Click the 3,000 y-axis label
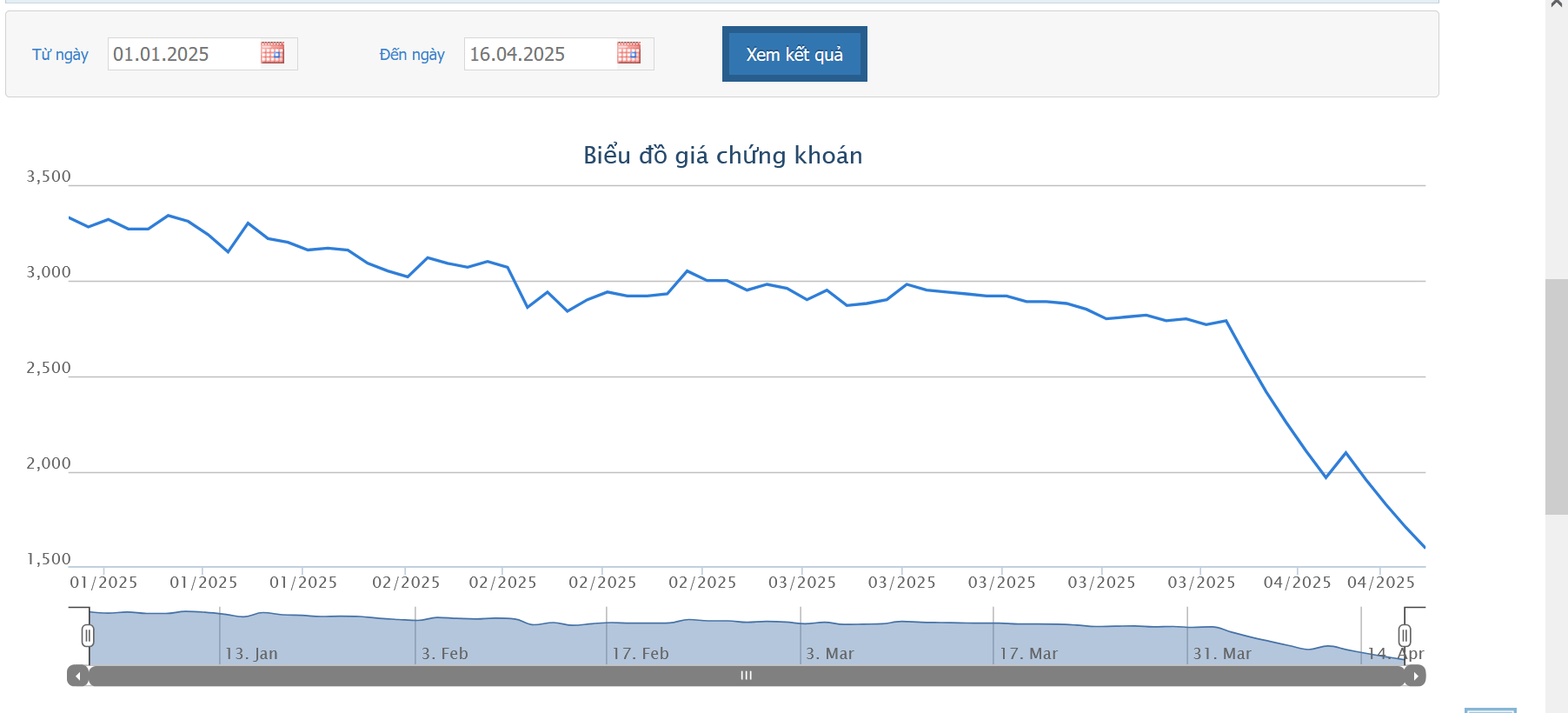Screen dimensions: 1568x713 (x=49, y=272)
